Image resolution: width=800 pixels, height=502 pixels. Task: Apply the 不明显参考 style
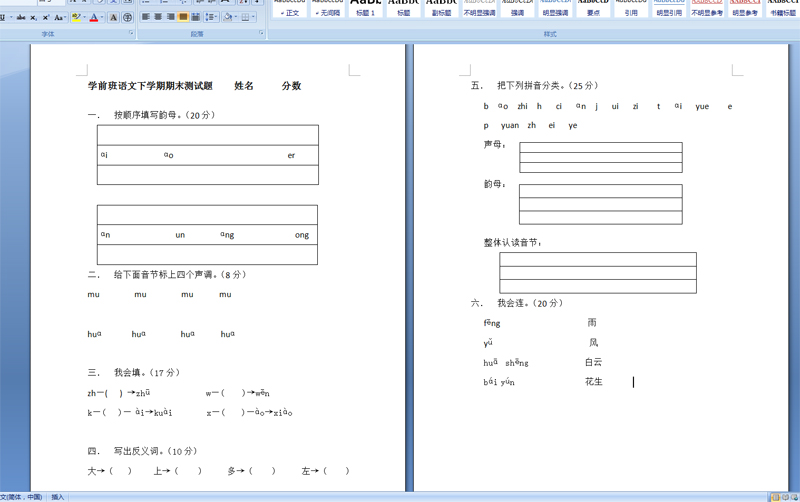(707, 9)
